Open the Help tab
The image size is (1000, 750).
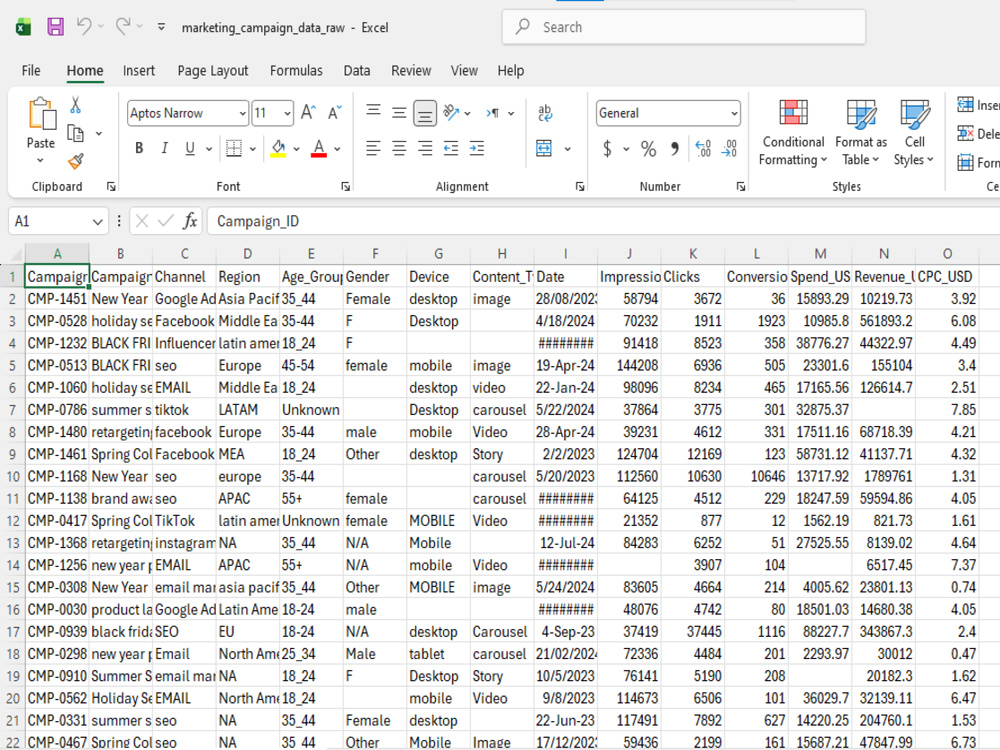coord(510,71)
